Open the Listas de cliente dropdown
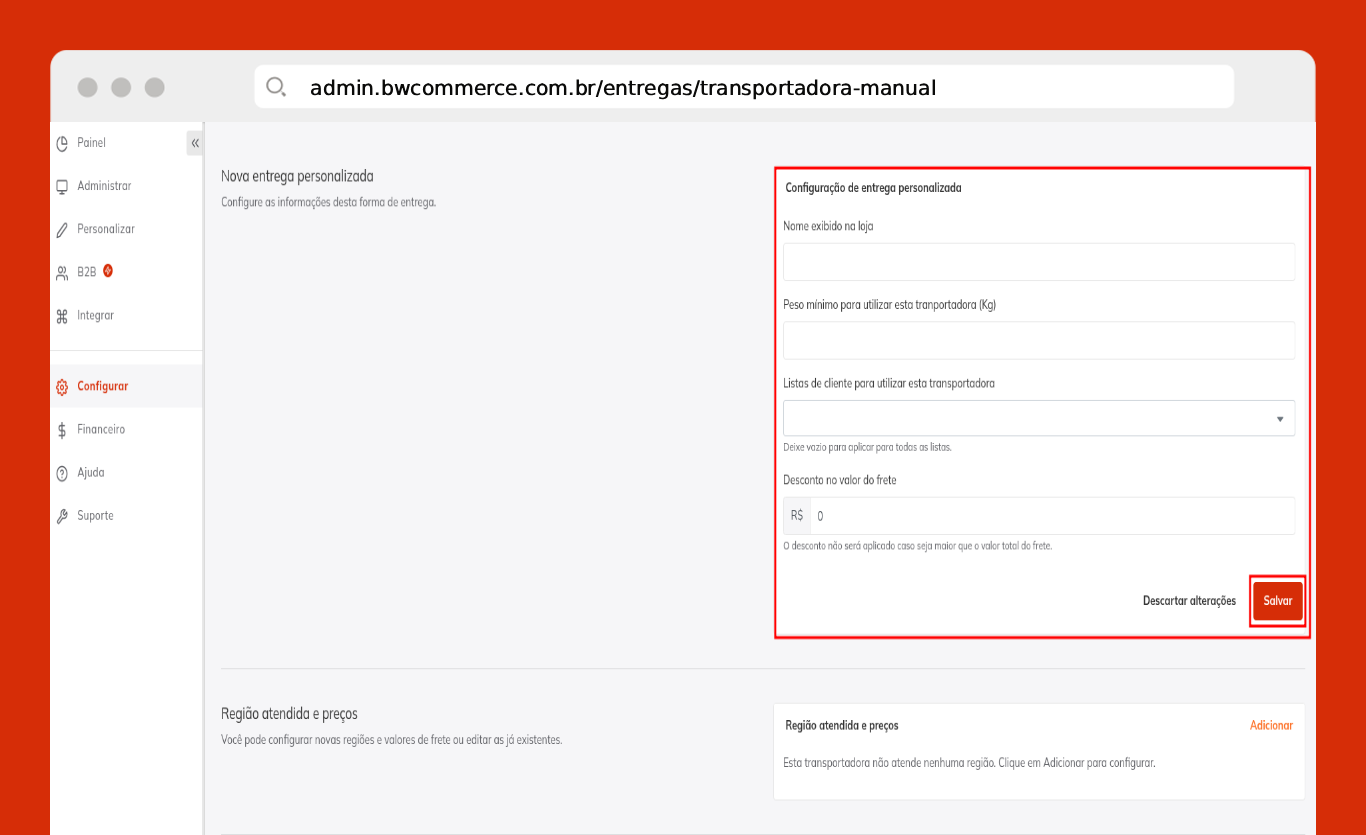 pyautogui.click(x=1030, y=418)
